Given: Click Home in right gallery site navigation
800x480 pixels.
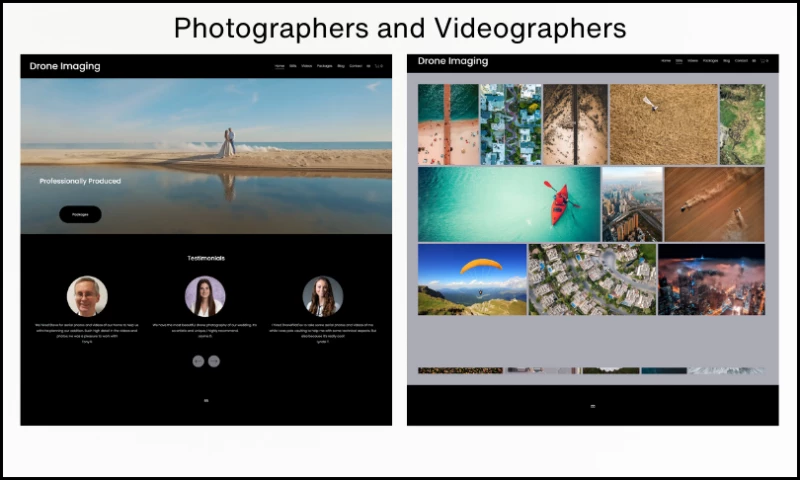Looking at the screenshot, I should point(666,61).
